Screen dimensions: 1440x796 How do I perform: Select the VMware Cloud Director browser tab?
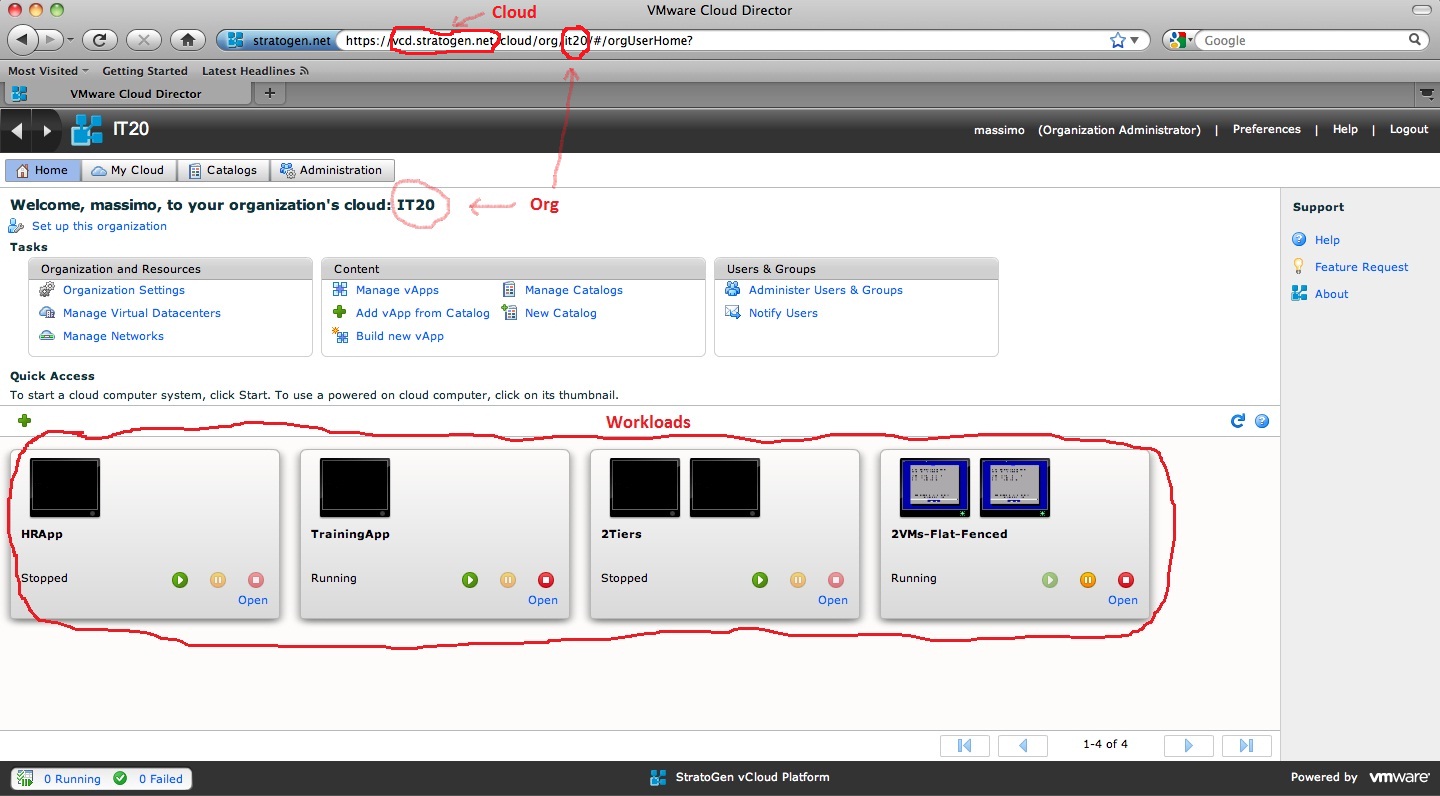tap(127, 93)
